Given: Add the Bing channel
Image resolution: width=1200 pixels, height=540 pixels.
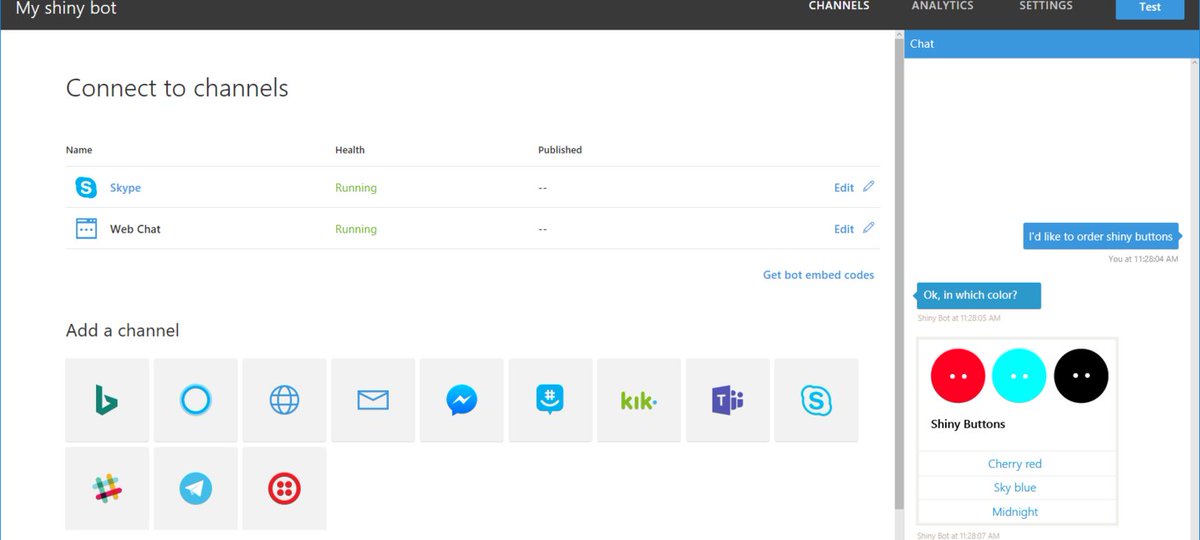Looking at the screenshot, I should click(x=107, y=400).
